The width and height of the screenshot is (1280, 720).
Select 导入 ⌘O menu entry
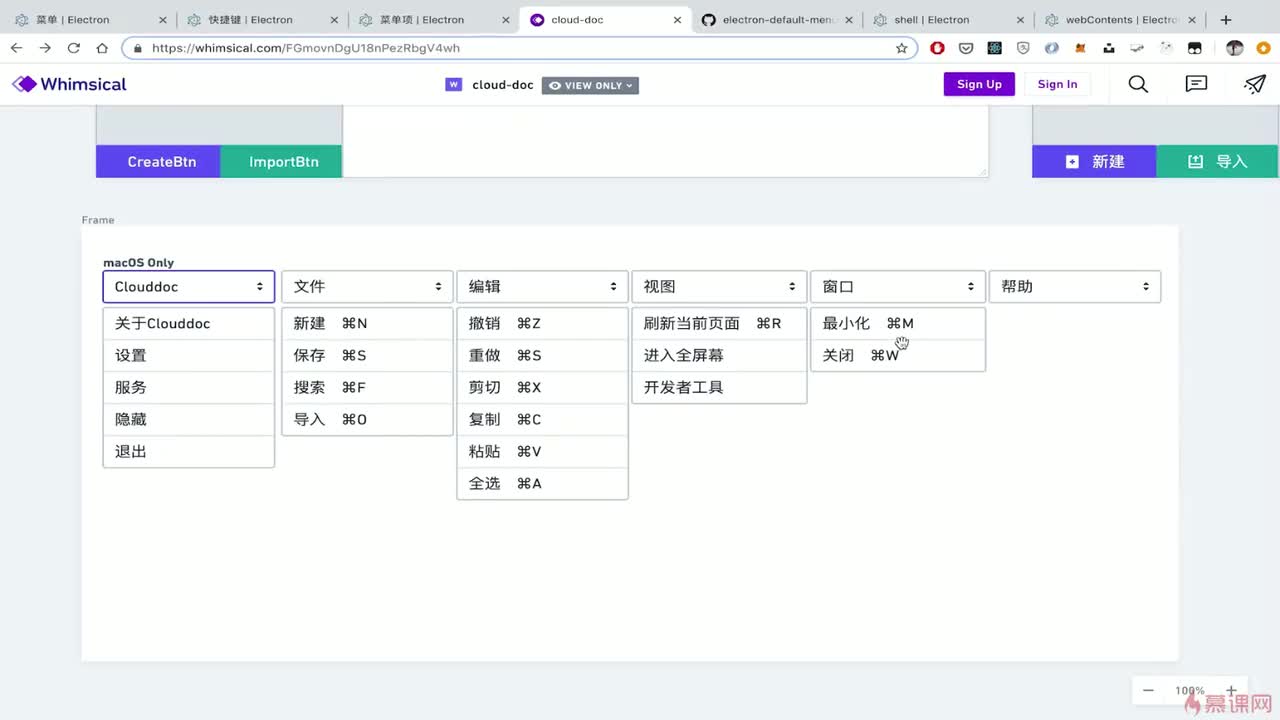coord(367,419)
